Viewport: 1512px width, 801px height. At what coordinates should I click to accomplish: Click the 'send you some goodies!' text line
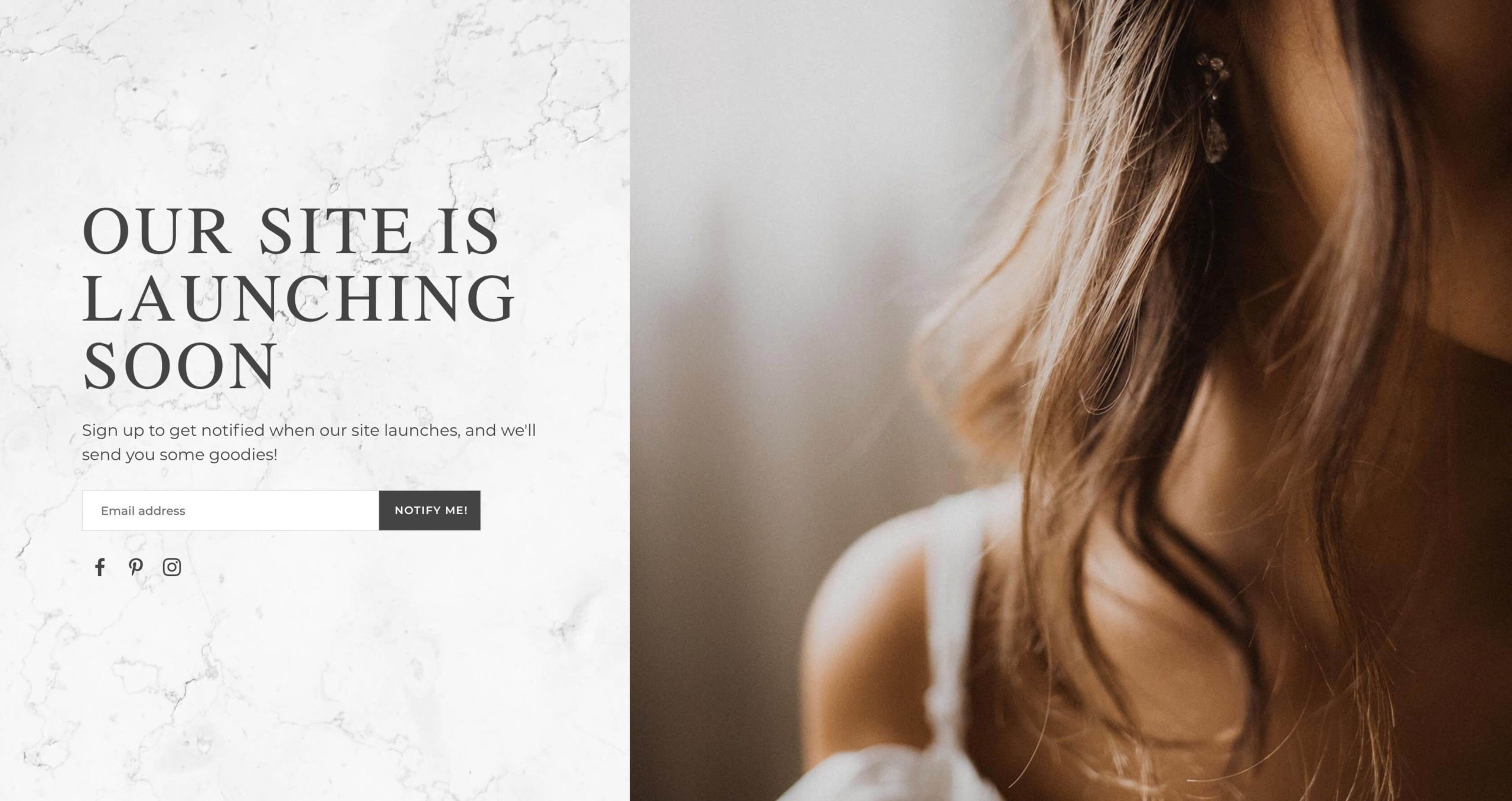point(180,455)
